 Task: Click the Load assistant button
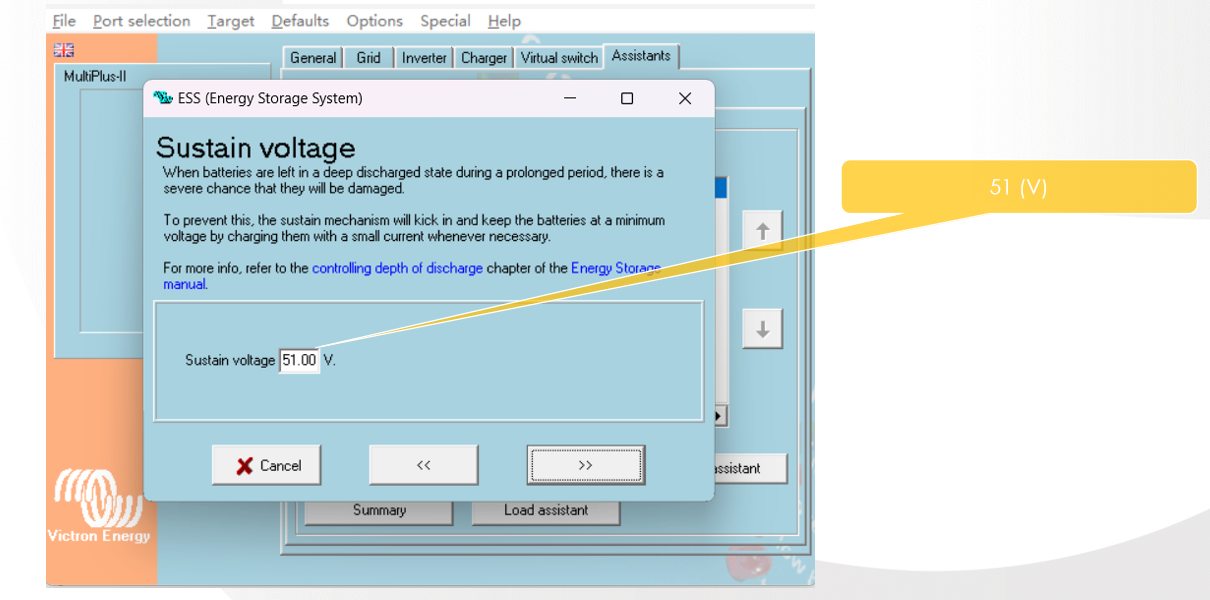pyautogui.click(x=546, y=510)
